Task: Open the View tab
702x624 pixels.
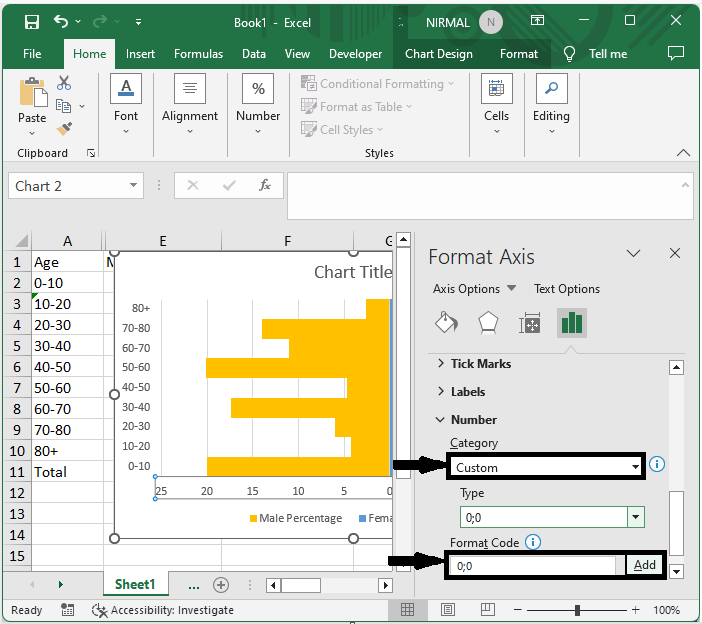Action: [297, 54]
